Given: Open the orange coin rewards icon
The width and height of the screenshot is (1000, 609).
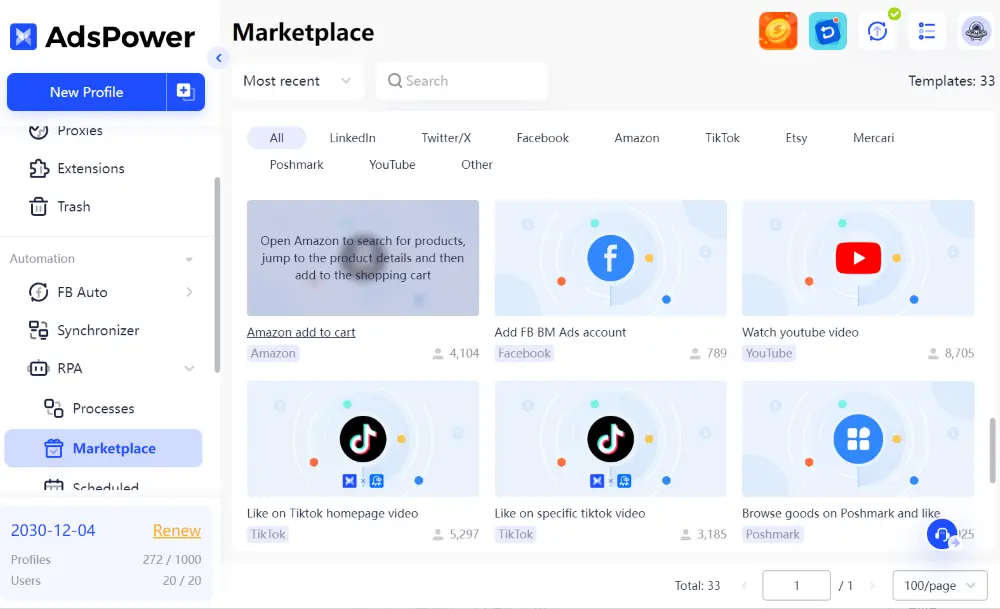Looking at the screenshot, I should coord(778,31).
